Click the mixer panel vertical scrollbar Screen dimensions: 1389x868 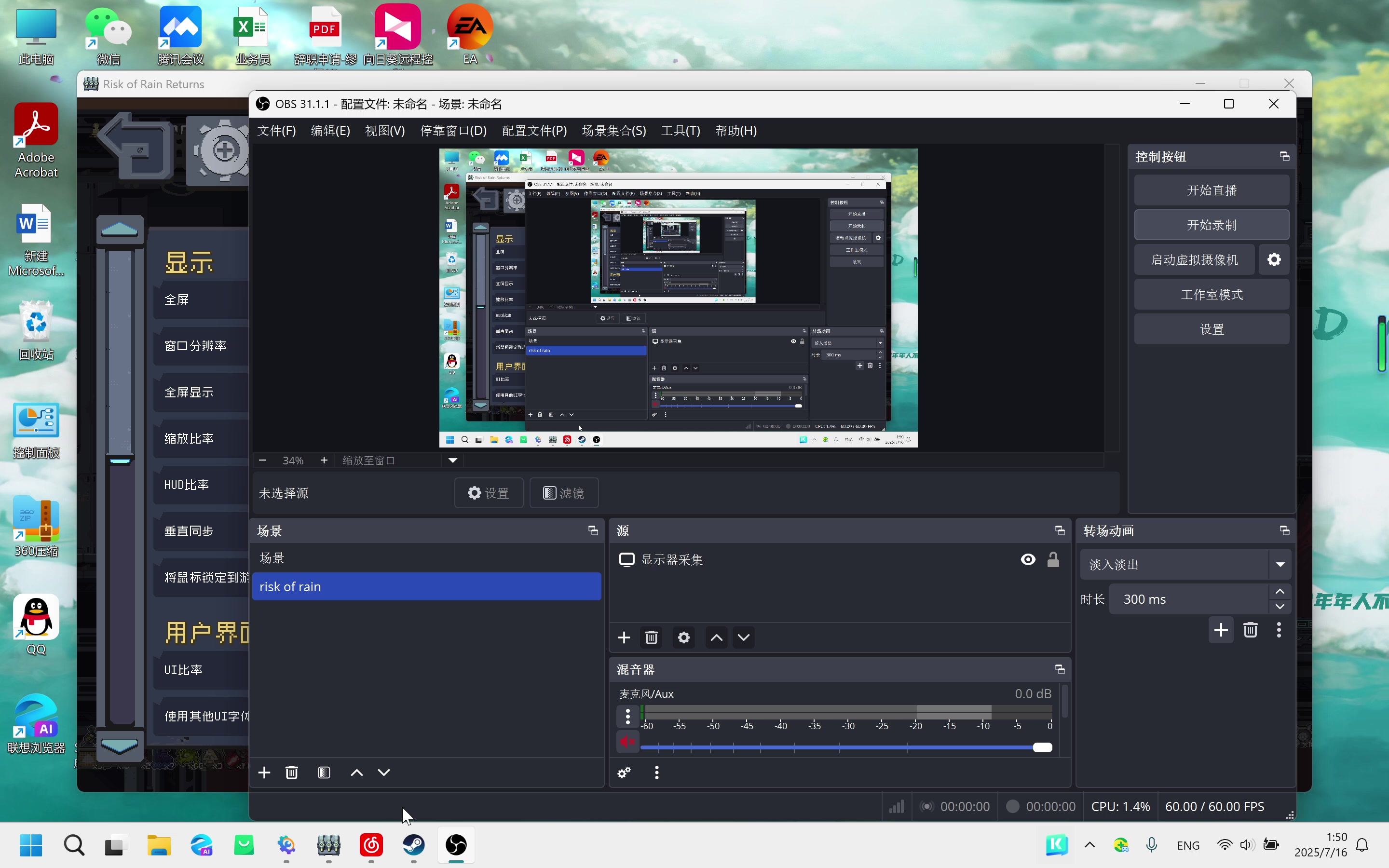click(x=1065, y=702)
